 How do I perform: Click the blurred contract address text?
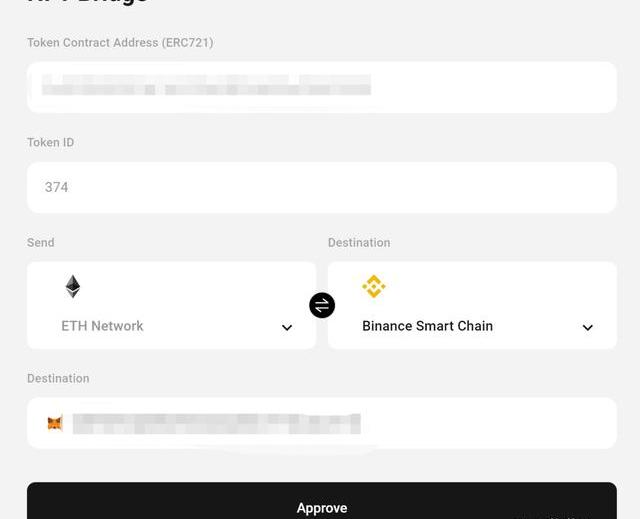pyautogui.click(x=205, y=86)
